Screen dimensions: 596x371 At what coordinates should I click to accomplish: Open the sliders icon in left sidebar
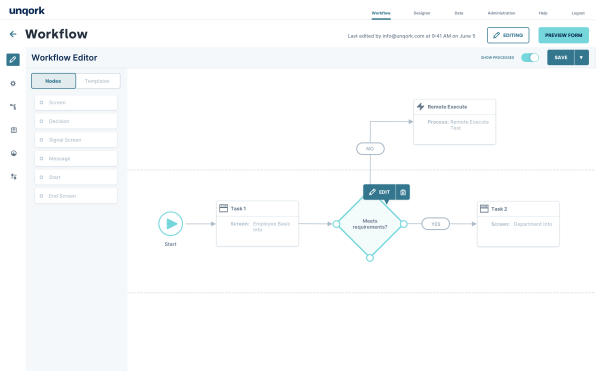14,176
